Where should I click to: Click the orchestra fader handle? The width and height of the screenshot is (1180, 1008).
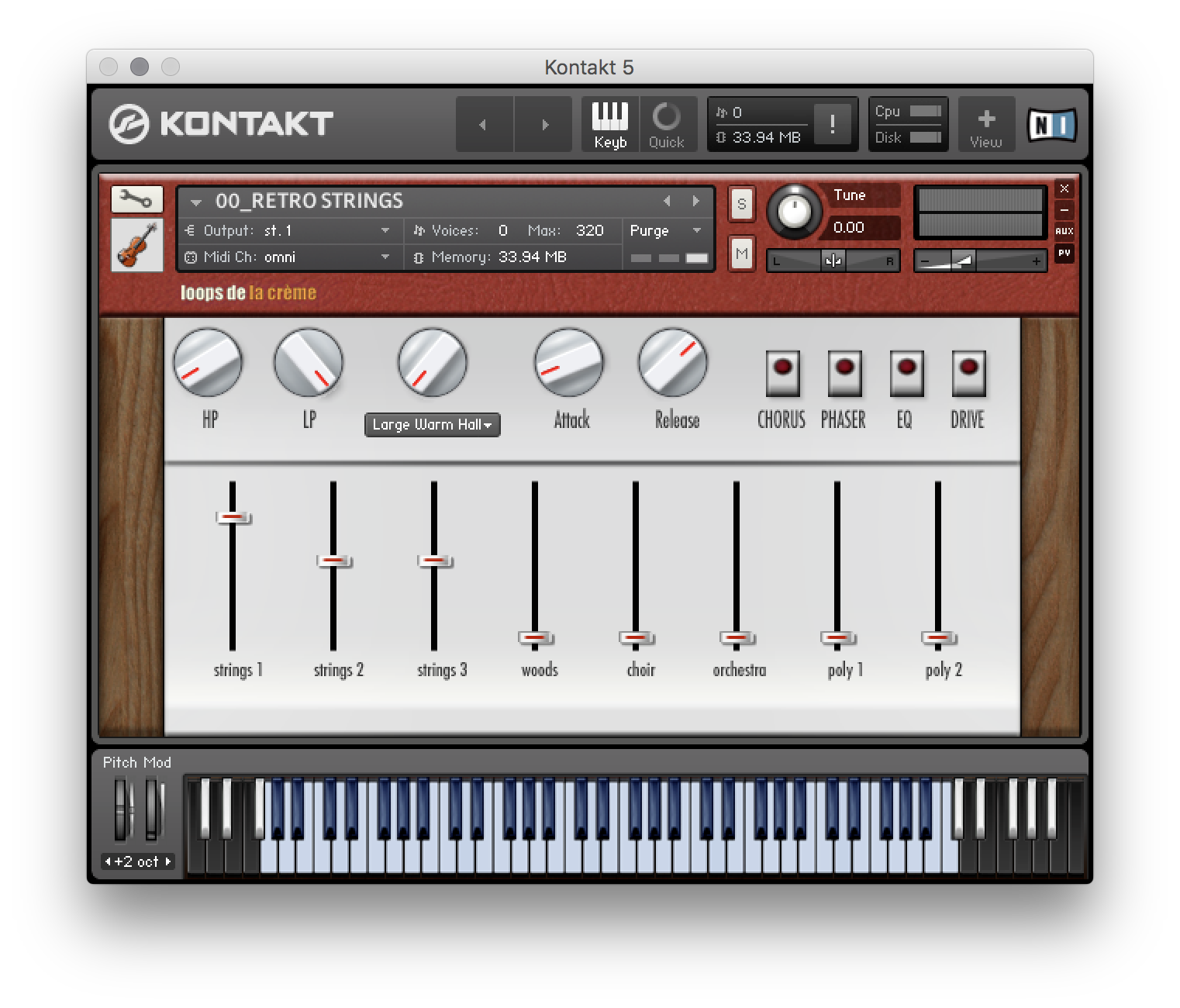tap(737, 638)
